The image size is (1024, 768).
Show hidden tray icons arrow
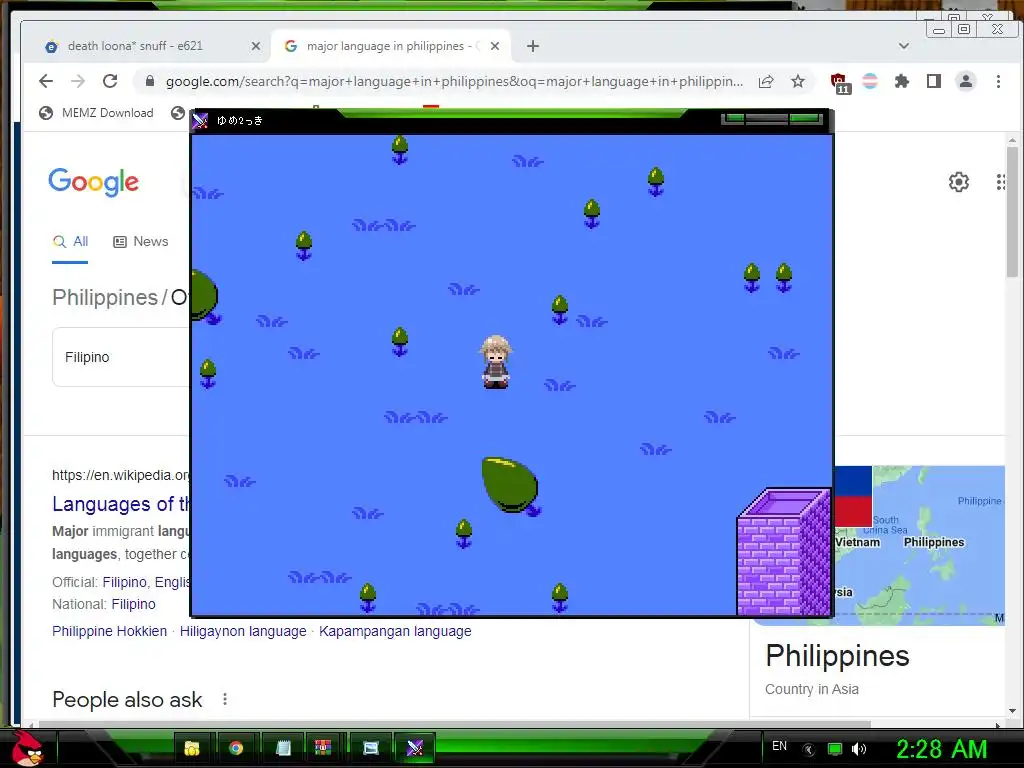tap(809, 749)
